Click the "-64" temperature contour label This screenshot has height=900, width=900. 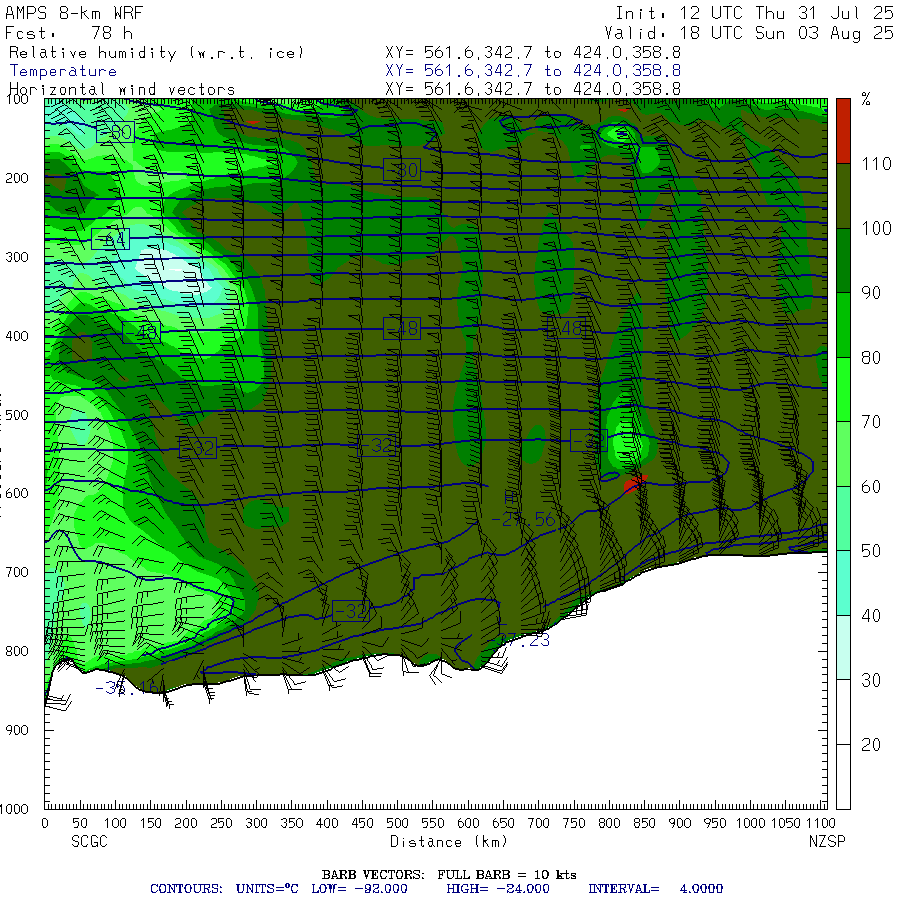click(111, 239)
